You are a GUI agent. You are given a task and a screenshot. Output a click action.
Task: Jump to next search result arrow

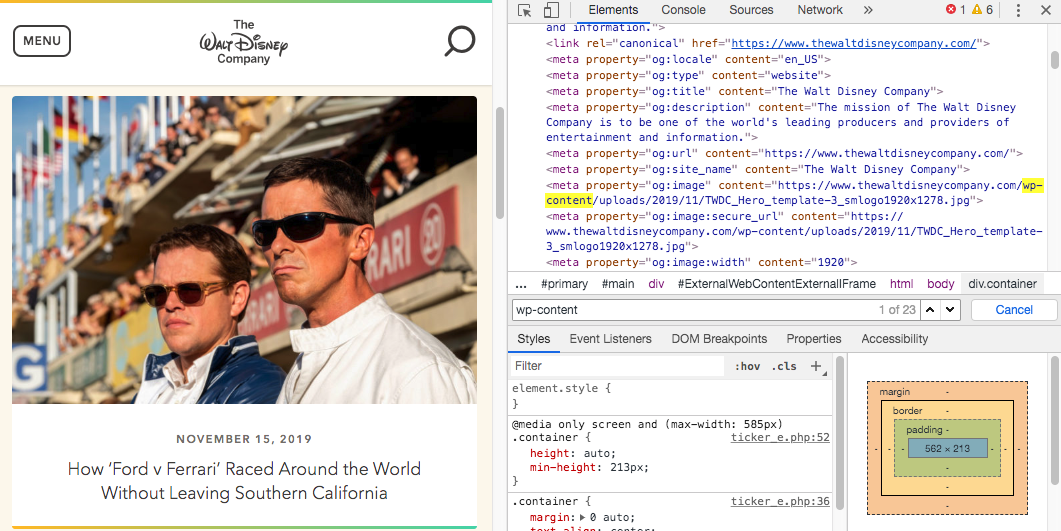(x=951, y=310)
